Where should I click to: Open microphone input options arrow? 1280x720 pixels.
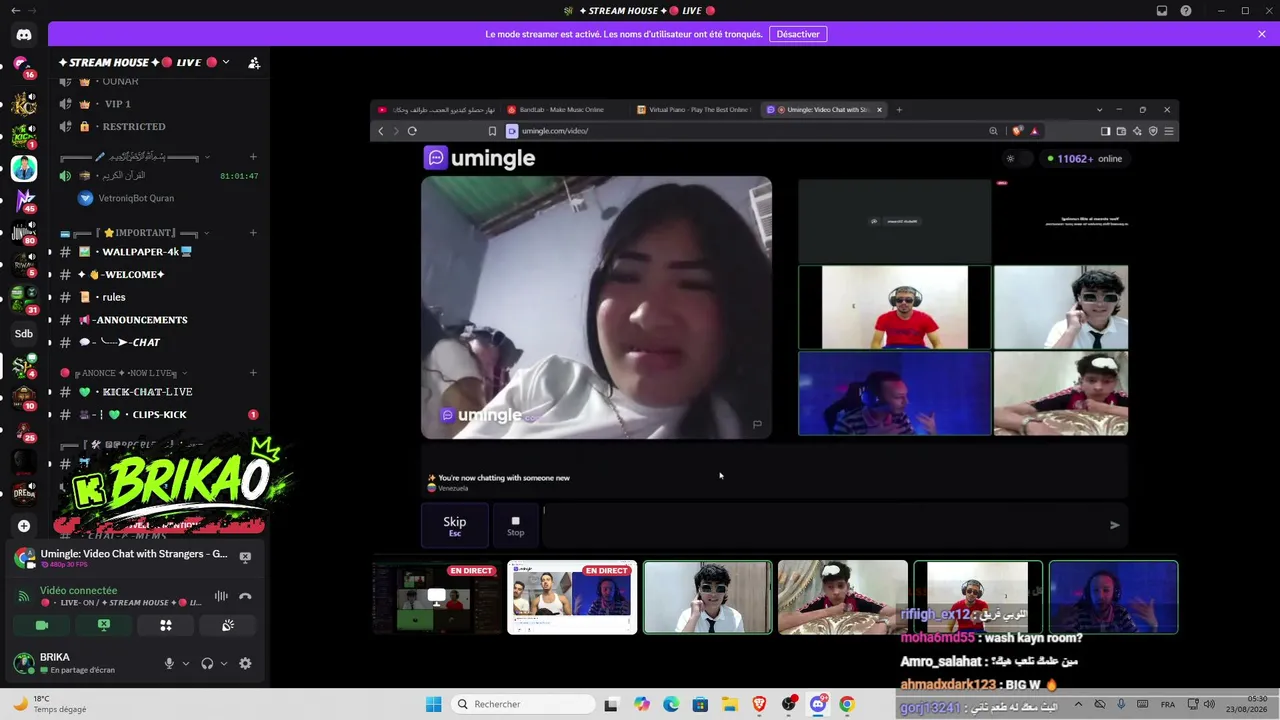[185, 663]
